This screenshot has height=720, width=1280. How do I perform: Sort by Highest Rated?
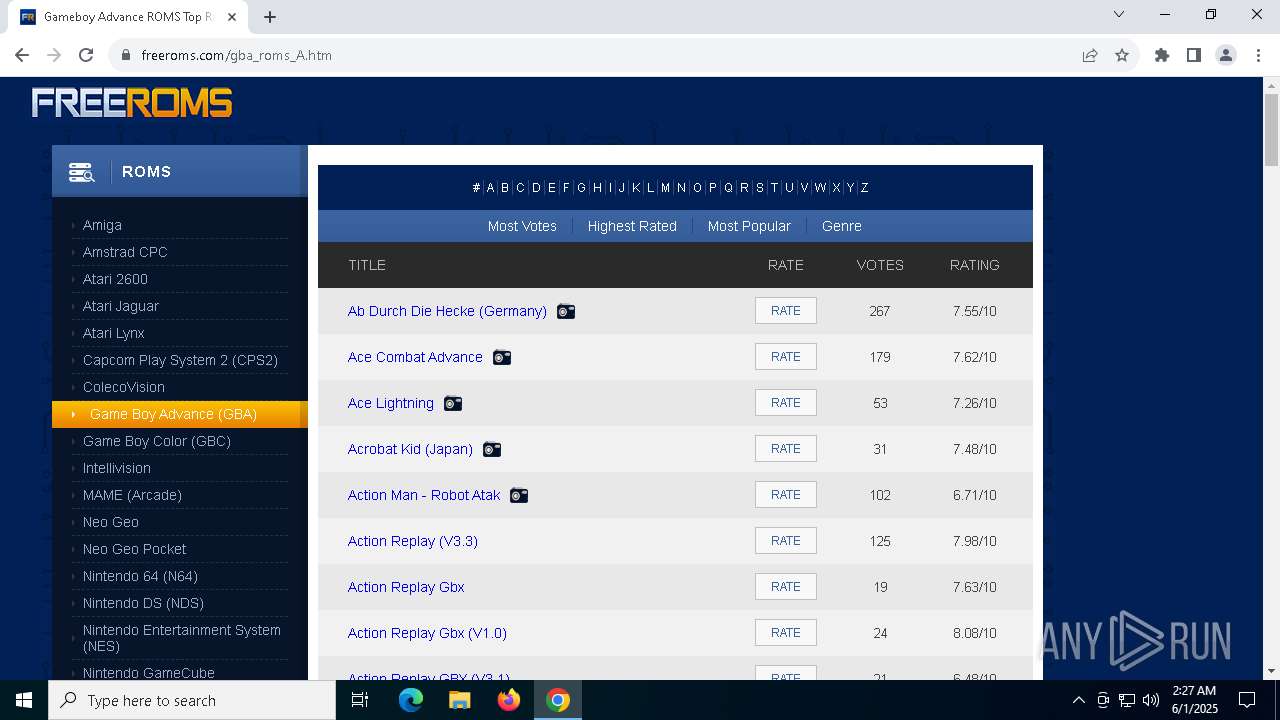click(632, 226)
